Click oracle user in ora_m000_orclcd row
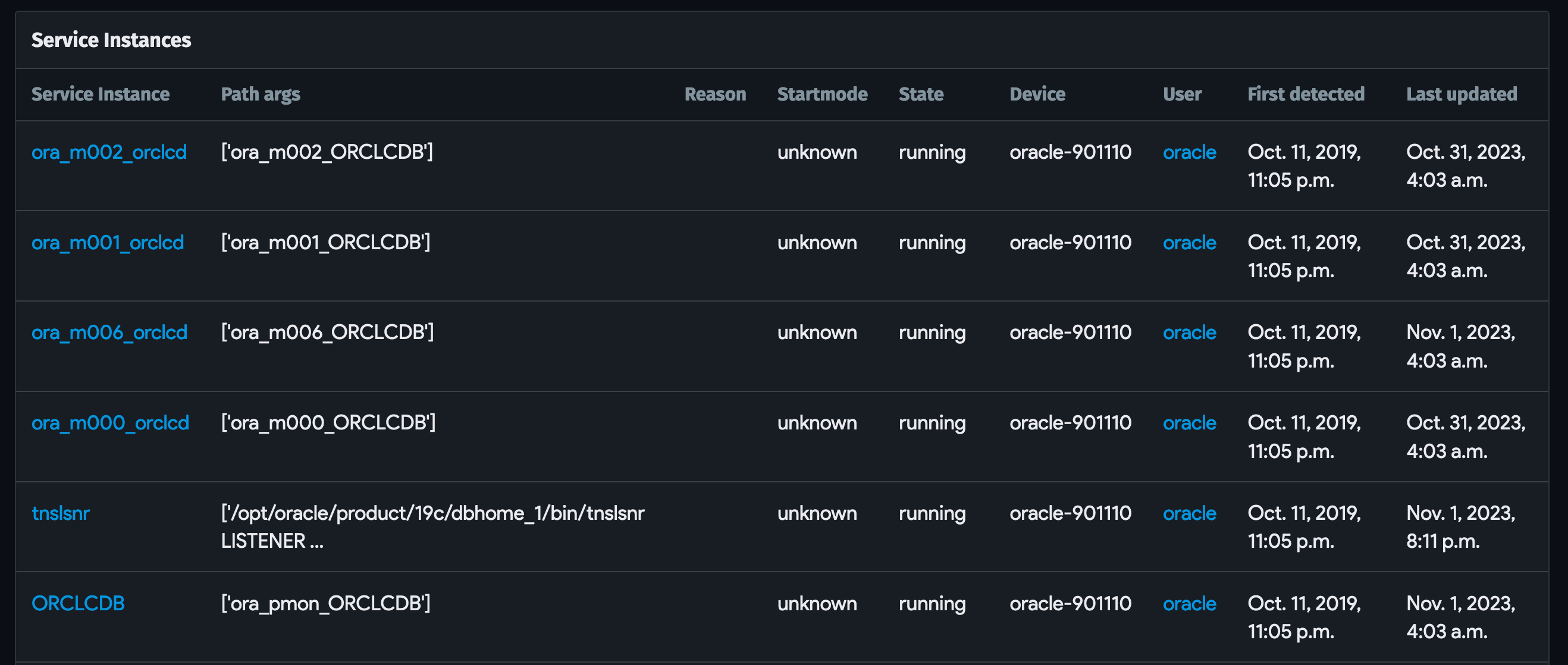Viewport: 1568px width, 665px height. 1188,423
